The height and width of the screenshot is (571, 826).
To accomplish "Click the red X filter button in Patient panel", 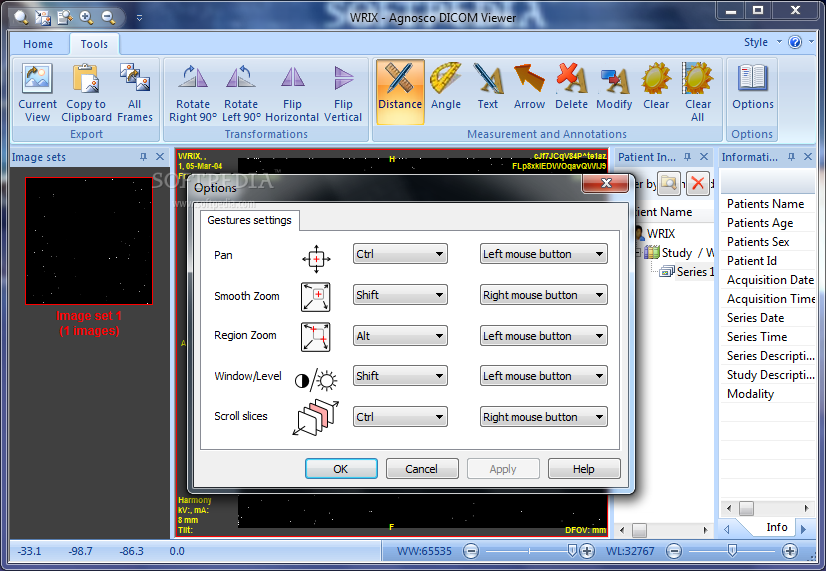I will [697, 183].
